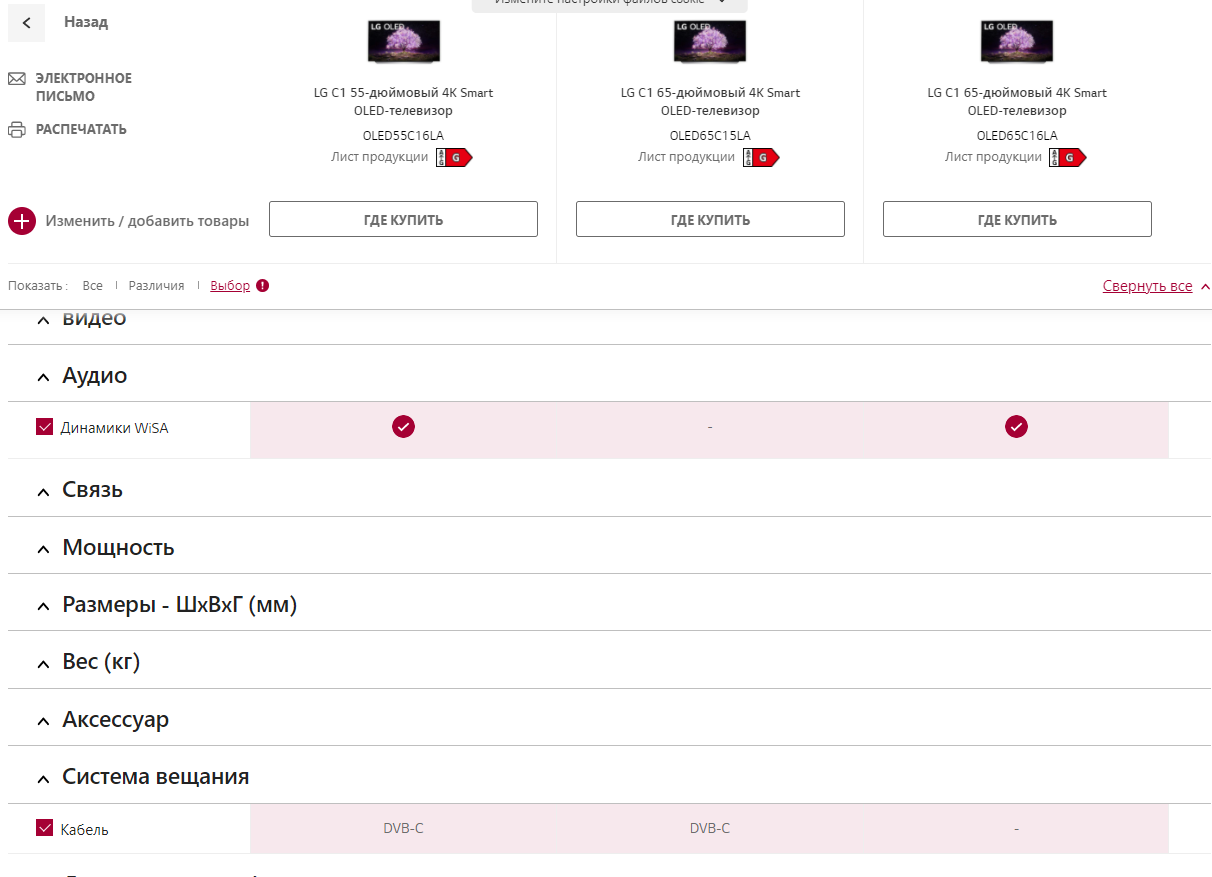
Task: Go back via Назад text
Action: [86, 22]
